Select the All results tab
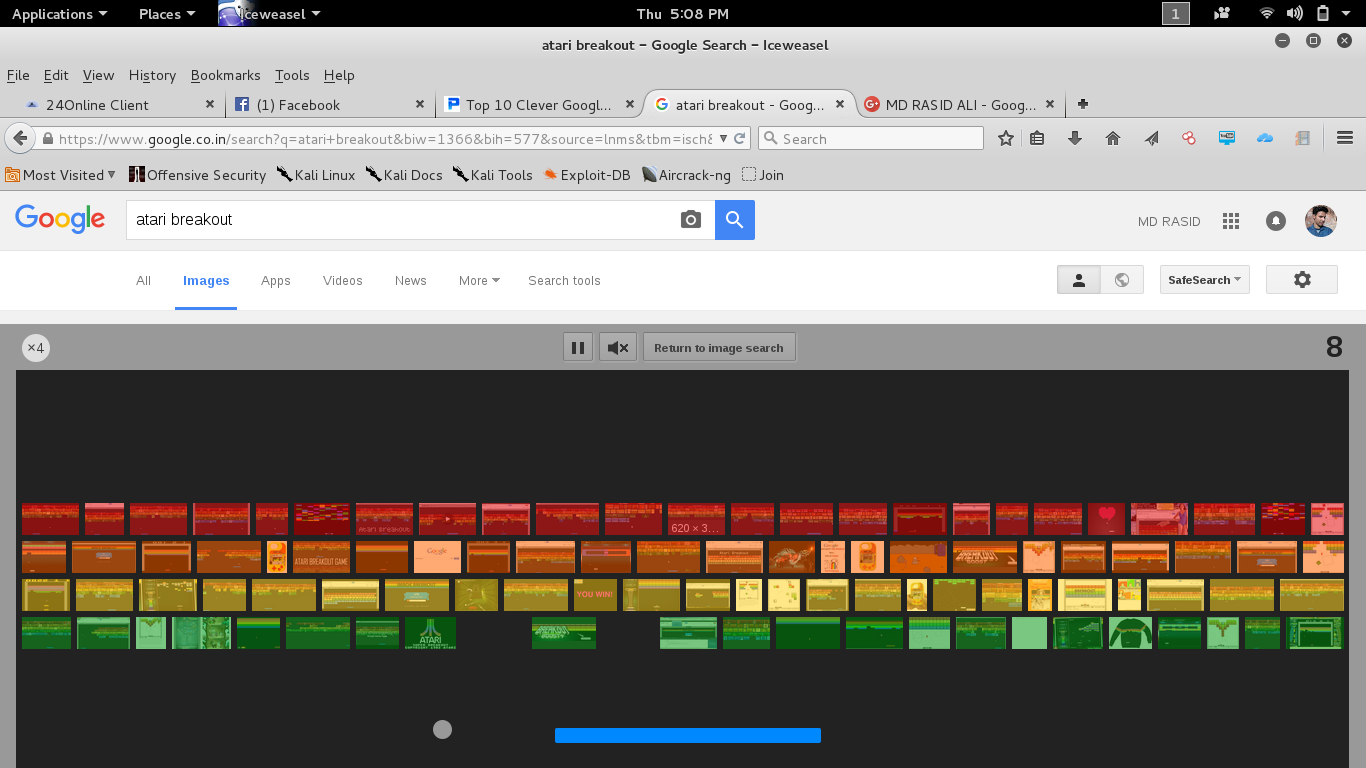 coord(144,281)
